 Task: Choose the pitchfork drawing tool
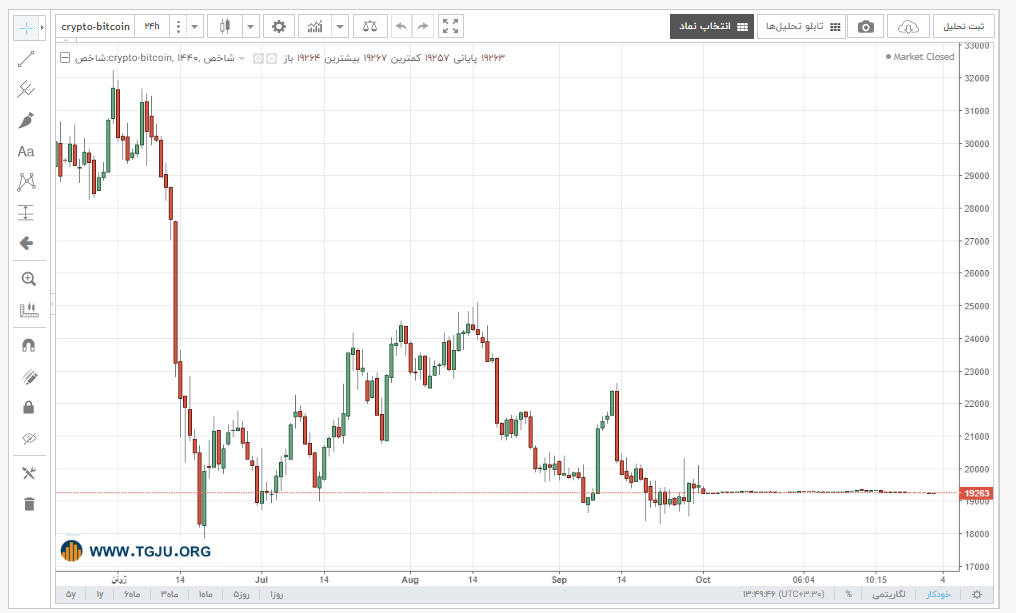coord(26,89)
